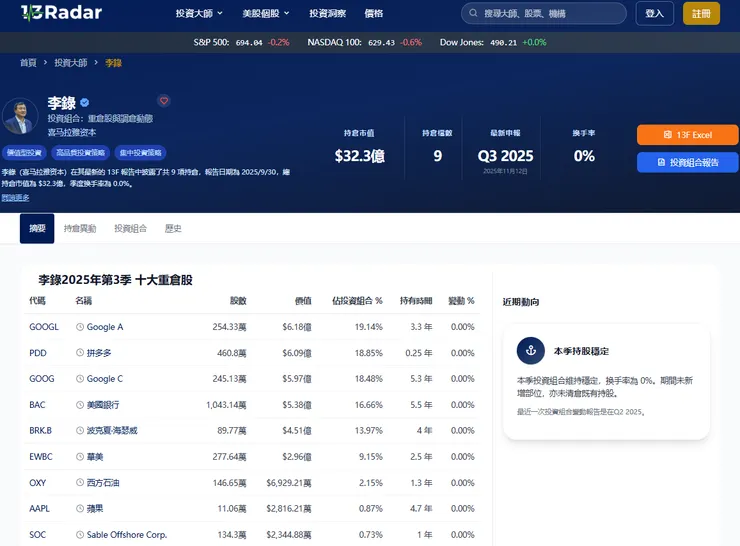740x546 pixels.
Task: Click 李錄 profile photo
Action: pos(20,116)
